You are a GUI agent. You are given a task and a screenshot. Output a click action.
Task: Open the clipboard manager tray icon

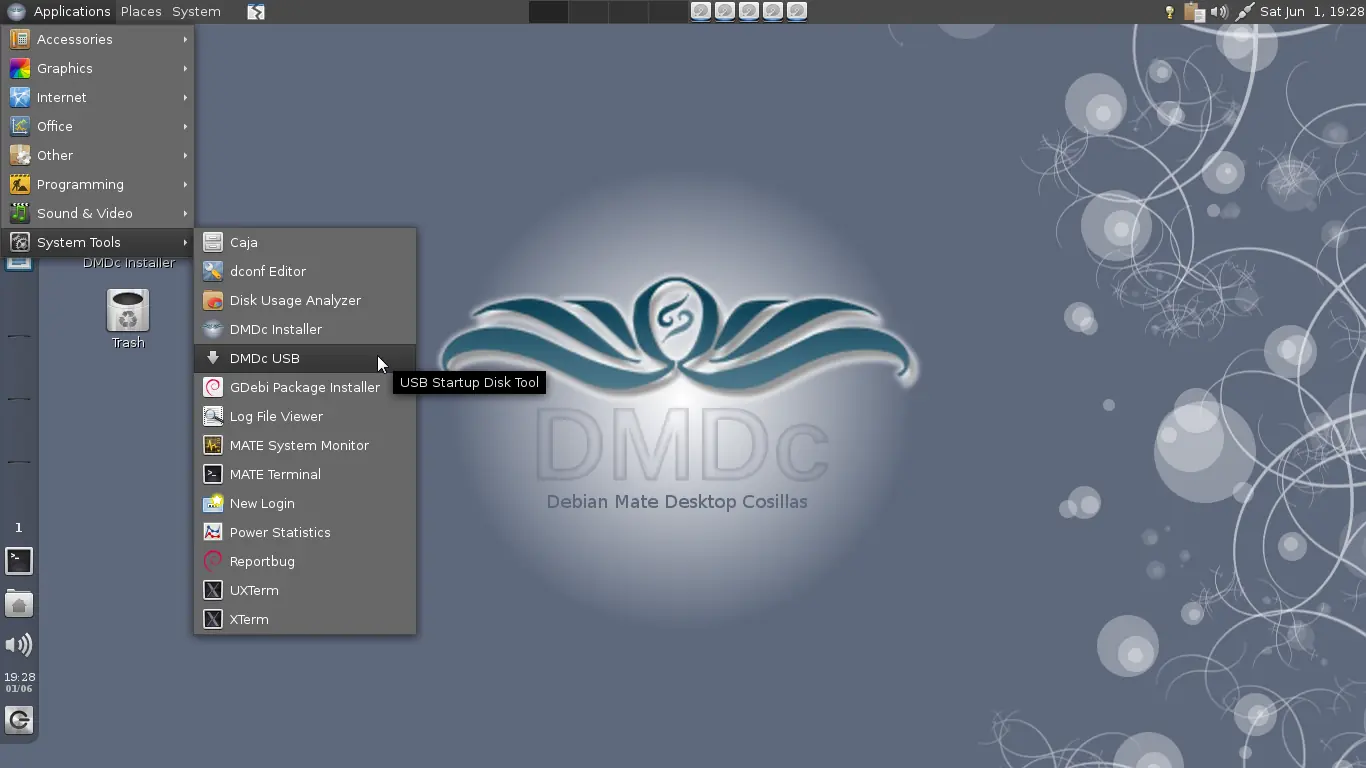pyautogui.click(x=1194, y=12)
